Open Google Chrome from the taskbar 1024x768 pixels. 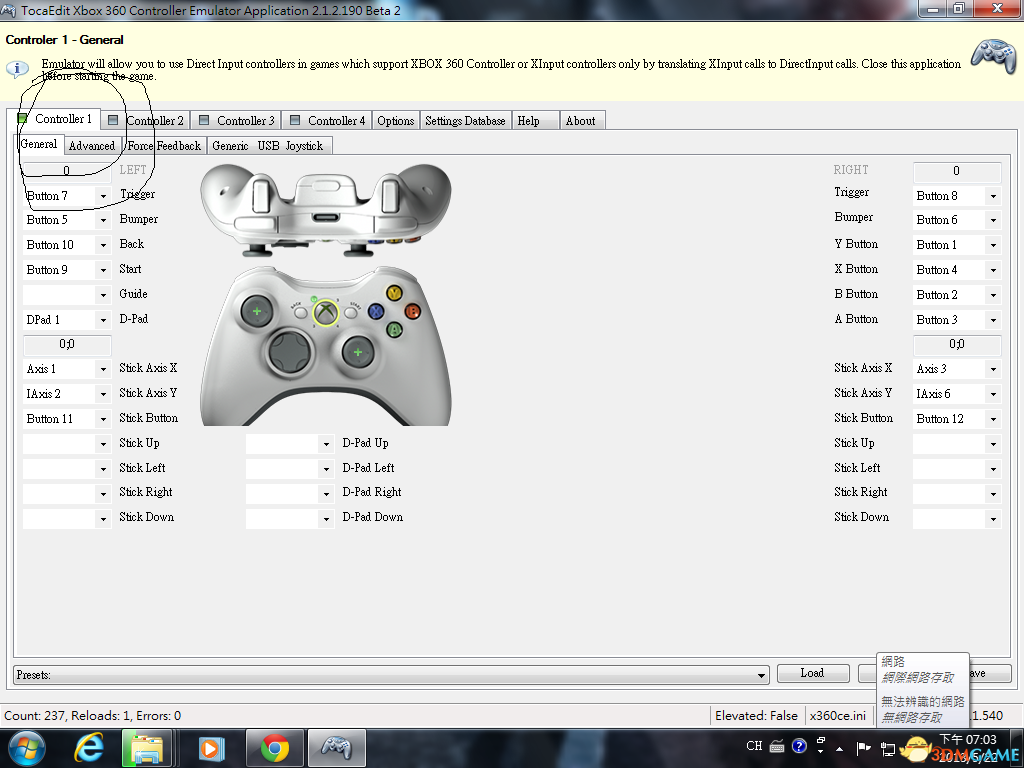(x=275, y=747)
